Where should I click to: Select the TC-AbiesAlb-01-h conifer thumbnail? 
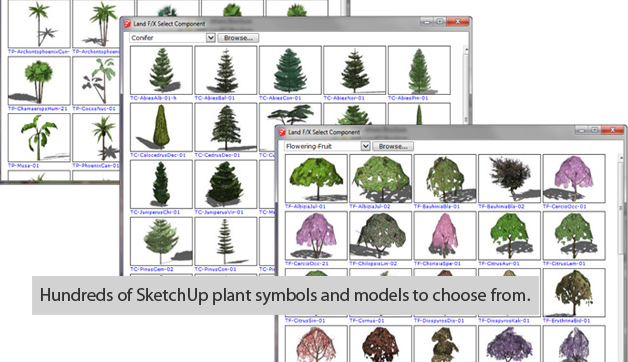pos(161,70)
